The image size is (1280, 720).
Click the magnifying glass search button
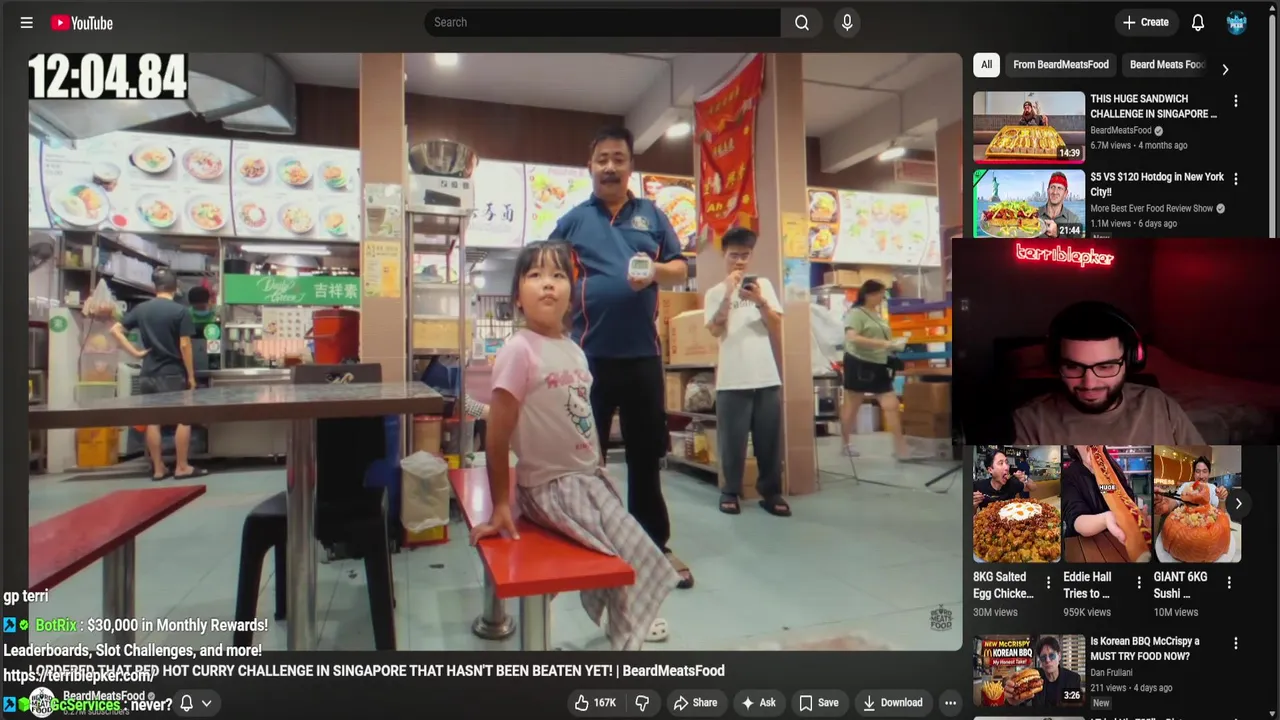click(x=802, y=22)
